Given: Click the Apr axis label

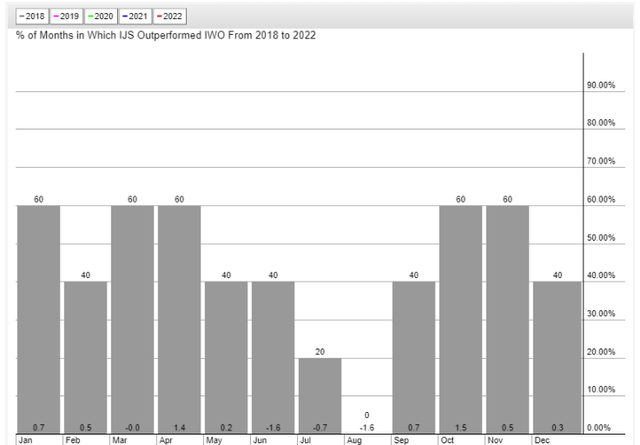Looking at the screenshot, I should [166, 440].
